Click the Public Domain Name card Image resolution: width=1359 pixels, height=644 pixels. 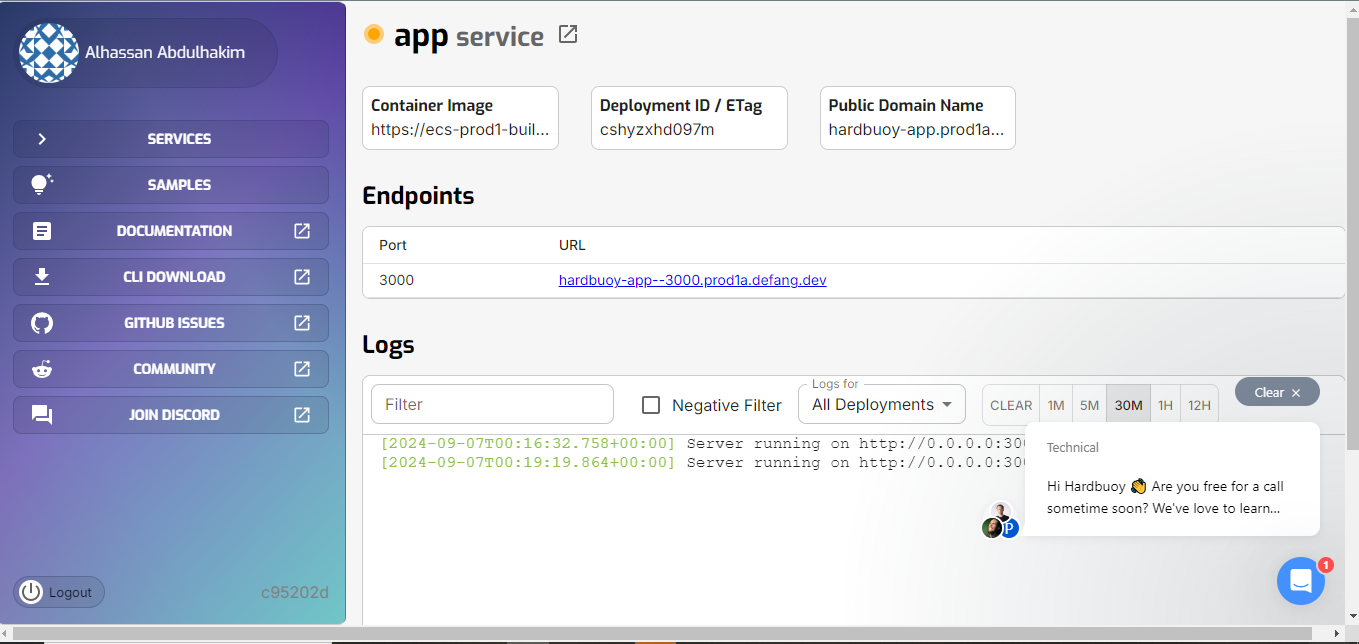pos(918,118)
